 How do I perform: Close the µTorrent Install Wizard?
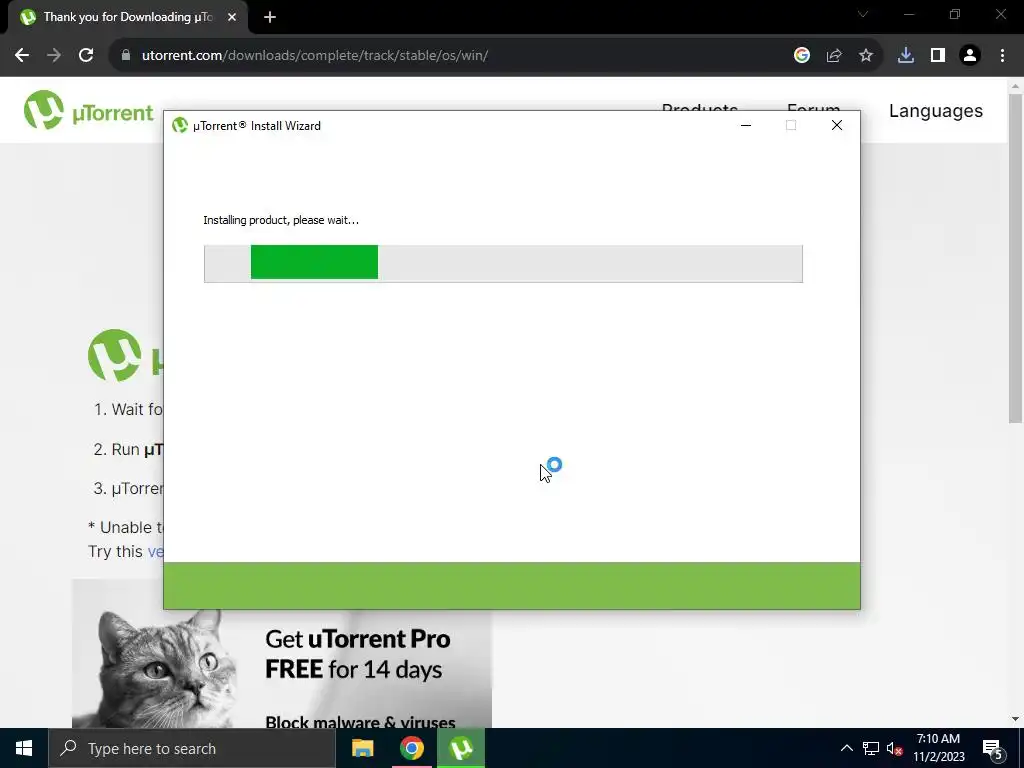click(837, 125)
